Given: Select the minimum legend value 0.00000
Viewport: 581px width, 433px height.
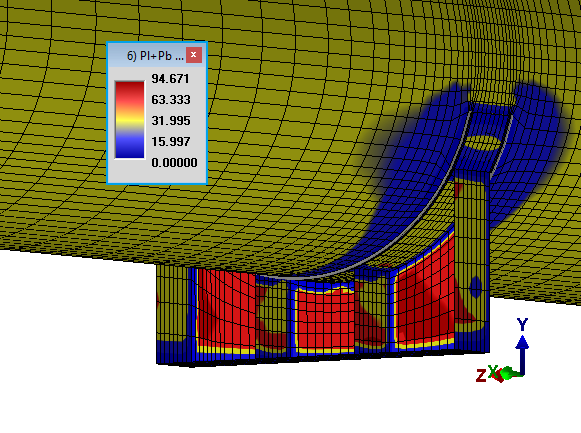Looking at the screenshot, I should [174, 162].
